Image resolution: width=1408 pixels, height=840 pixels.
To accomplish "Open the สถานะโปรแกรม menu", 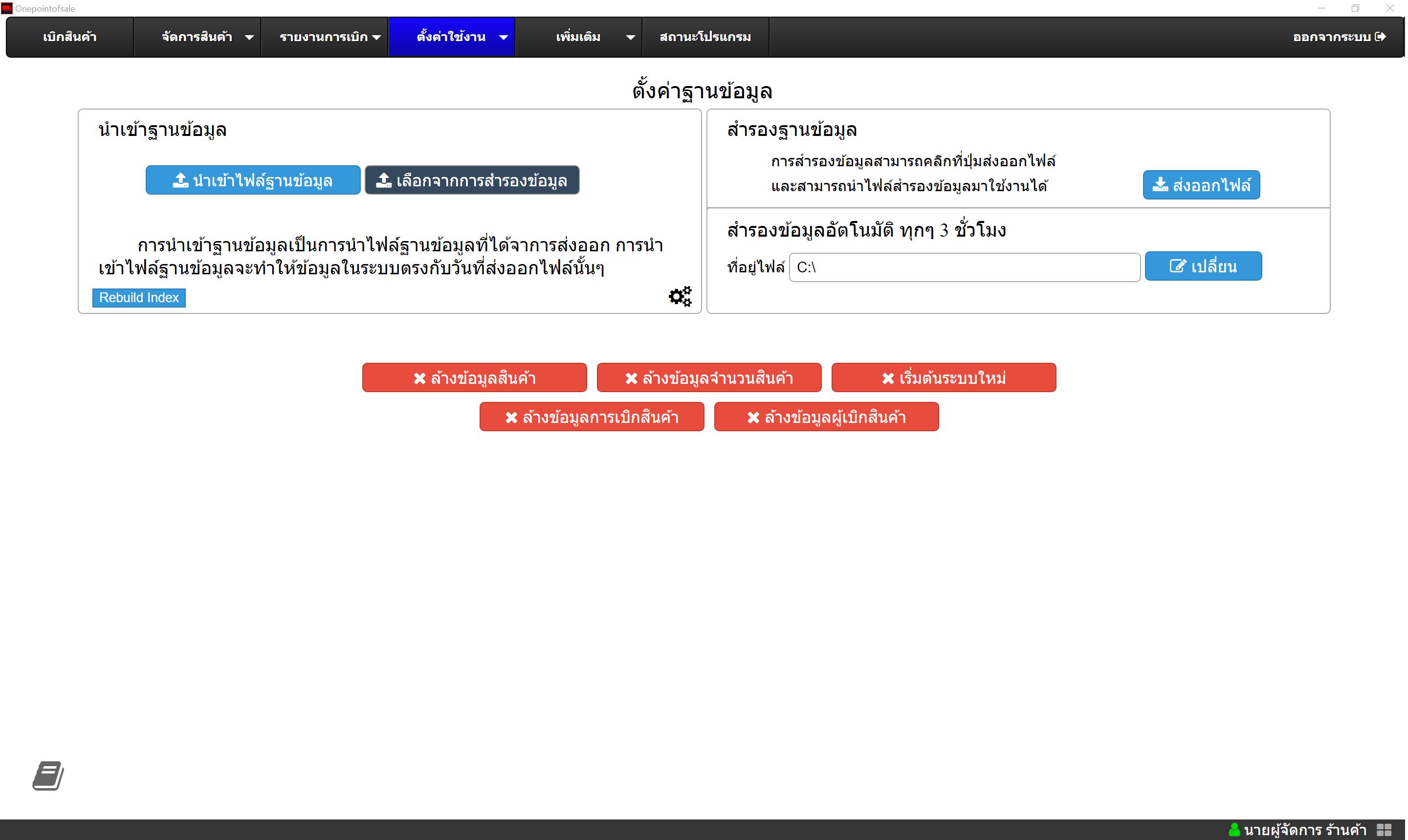I will tap(705, 37).
